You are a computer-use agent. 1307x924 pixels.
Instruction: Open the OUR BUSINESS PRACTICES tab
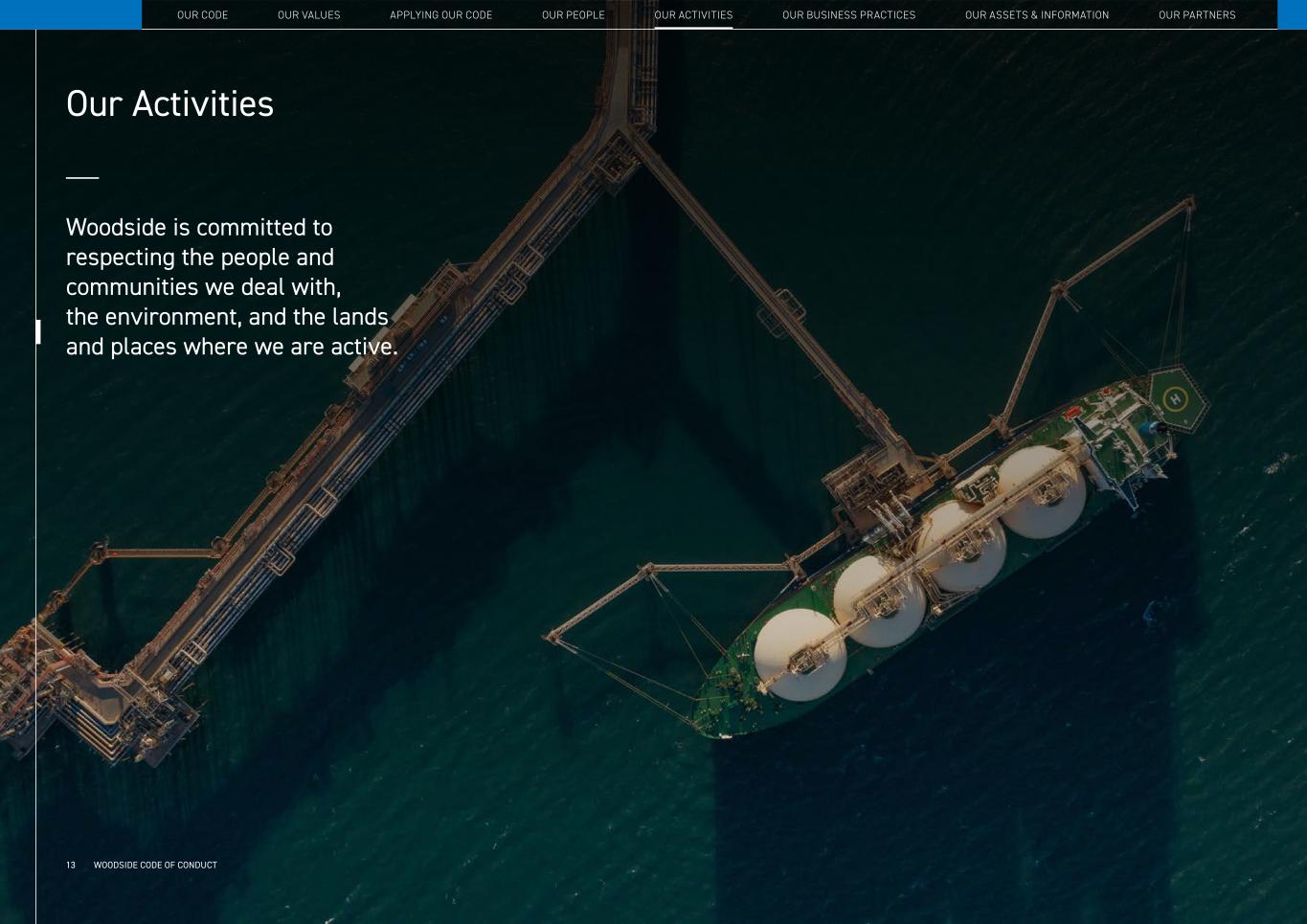[848, 15]
